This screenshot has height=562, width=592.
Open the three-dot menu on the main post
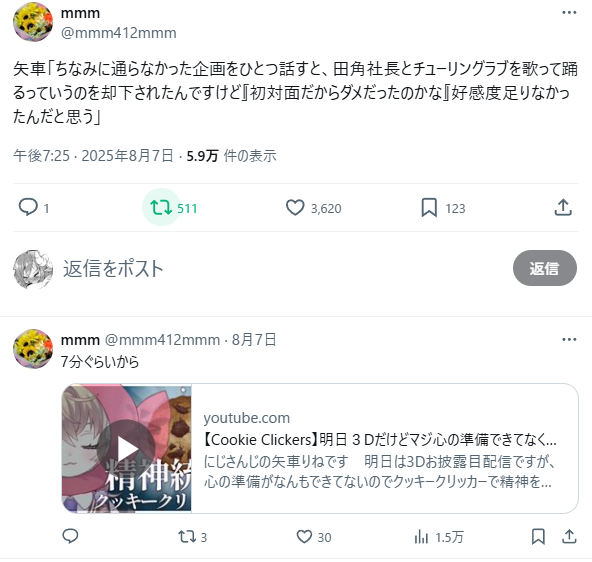(x=569, y=12)
